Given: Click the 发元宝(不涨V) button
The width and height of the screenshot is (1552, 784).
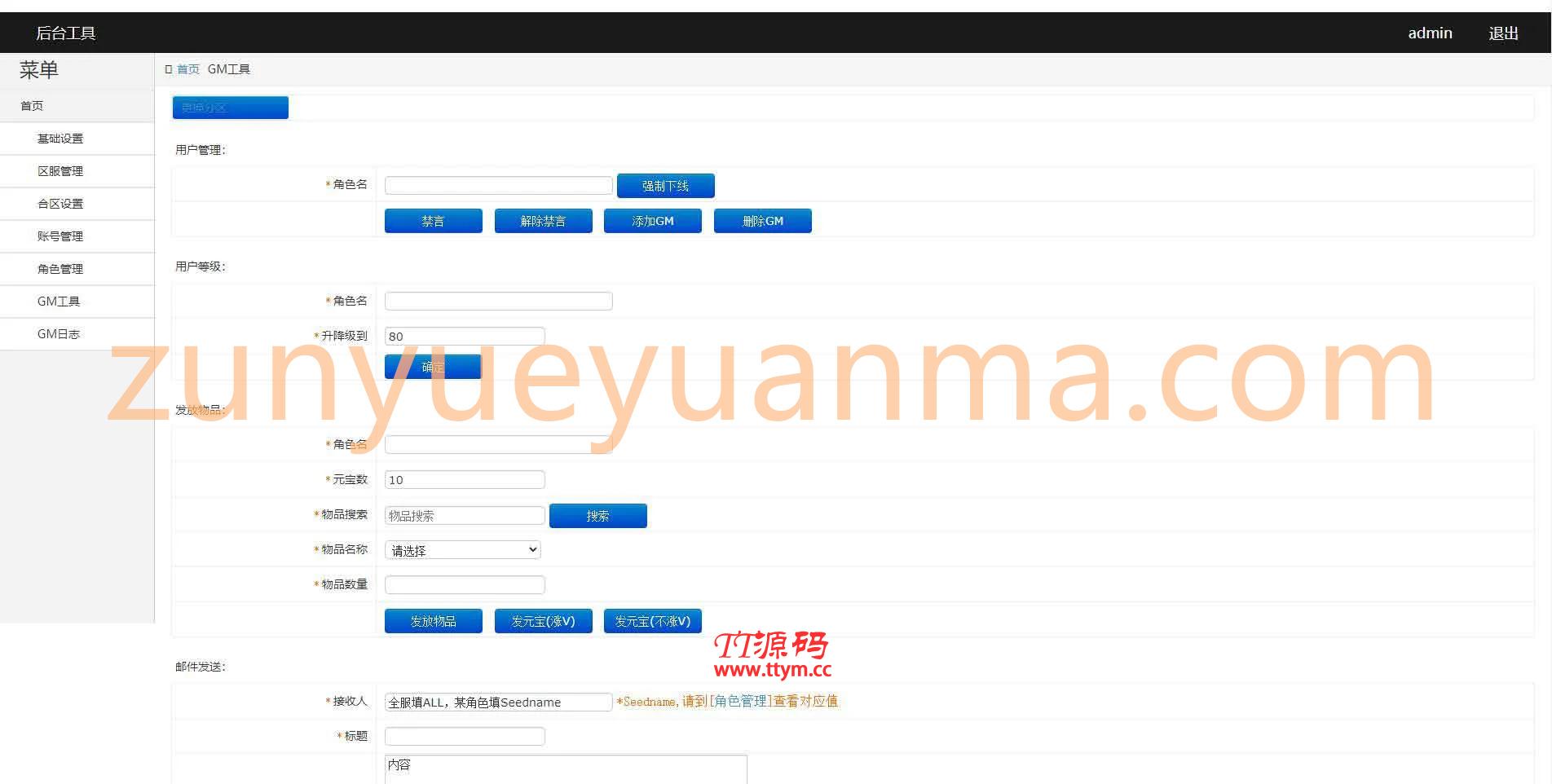Looking at the screenshot, I should 653,621.
